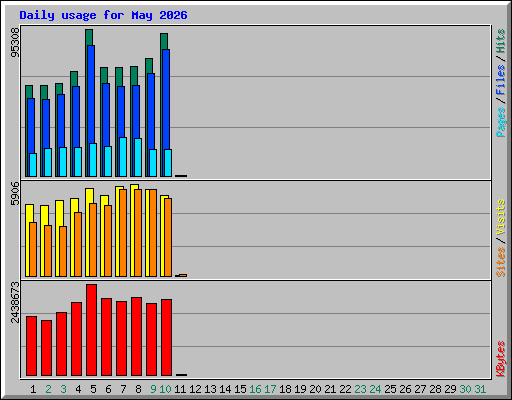The height and width of the screenshot is (400, 512).
Task: Click day 29 on the x-axis
Action: (450, 389)
